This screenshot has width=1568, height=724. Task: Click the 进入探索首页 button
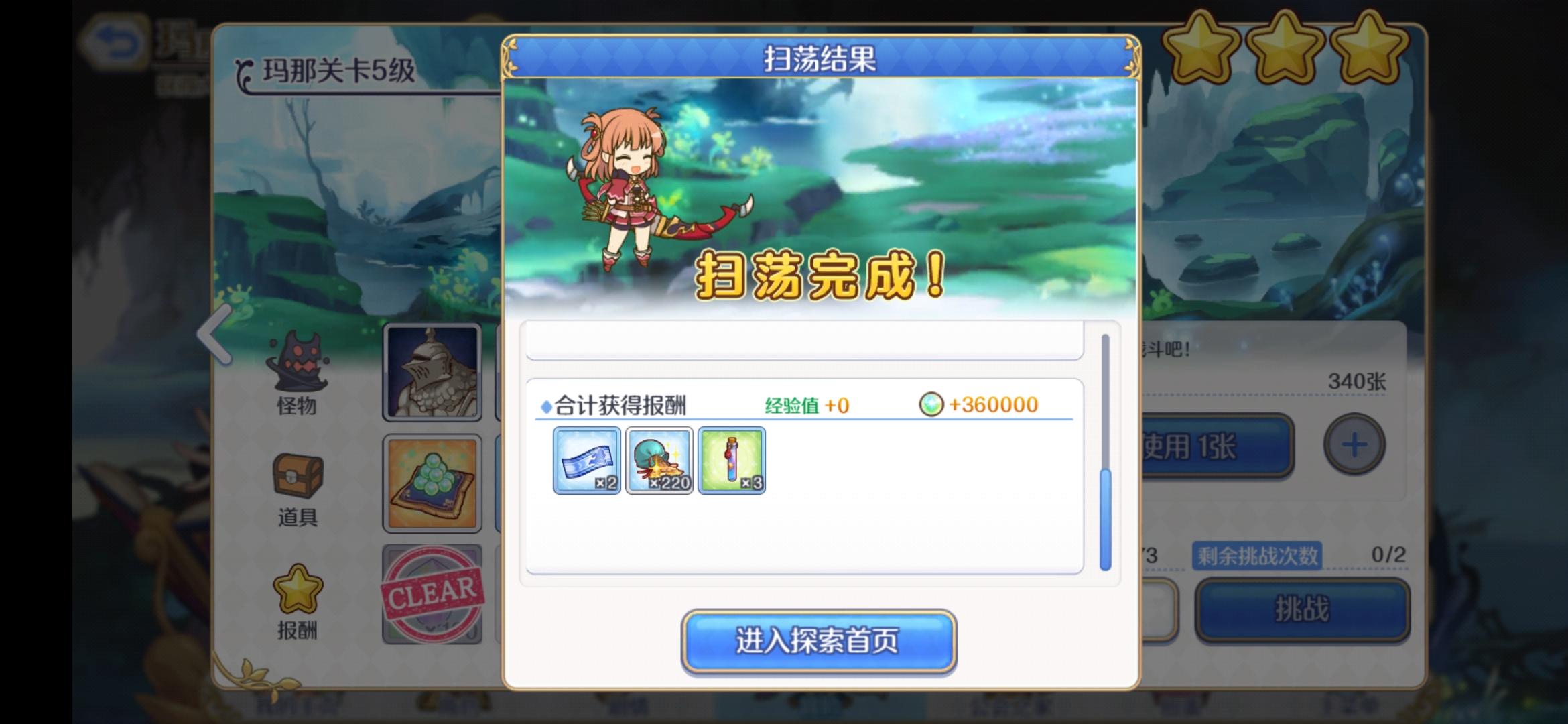818,641
